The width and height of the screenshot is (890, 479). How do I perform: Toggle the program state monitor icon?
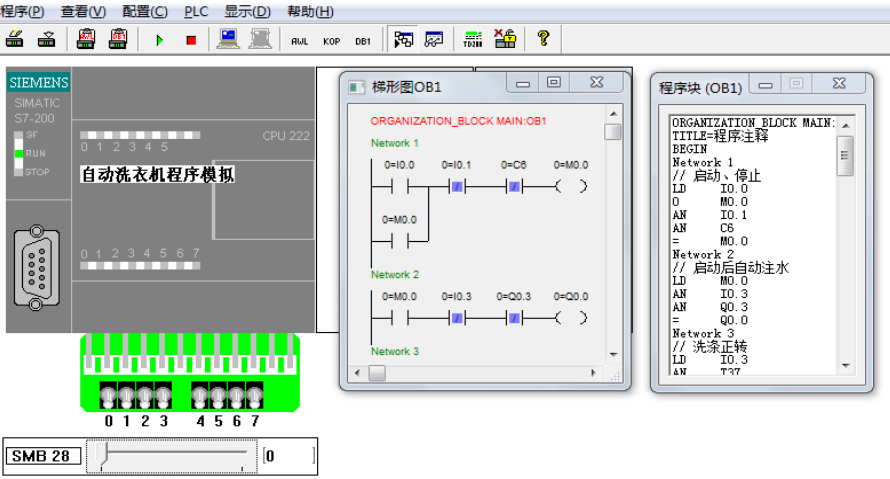click(404, 39)
